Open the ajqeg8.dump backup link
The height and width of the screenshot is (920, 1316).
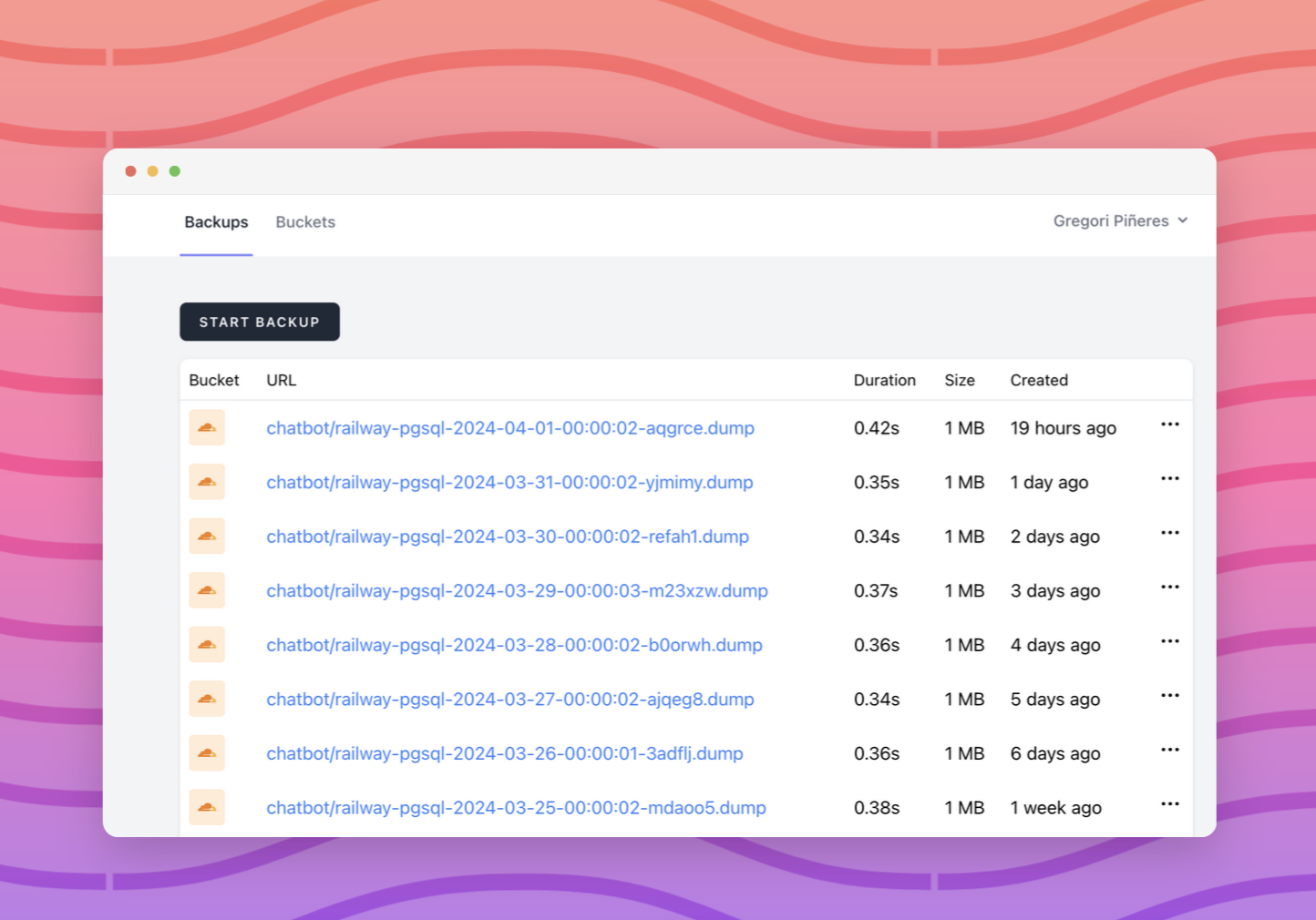point(510,699)
